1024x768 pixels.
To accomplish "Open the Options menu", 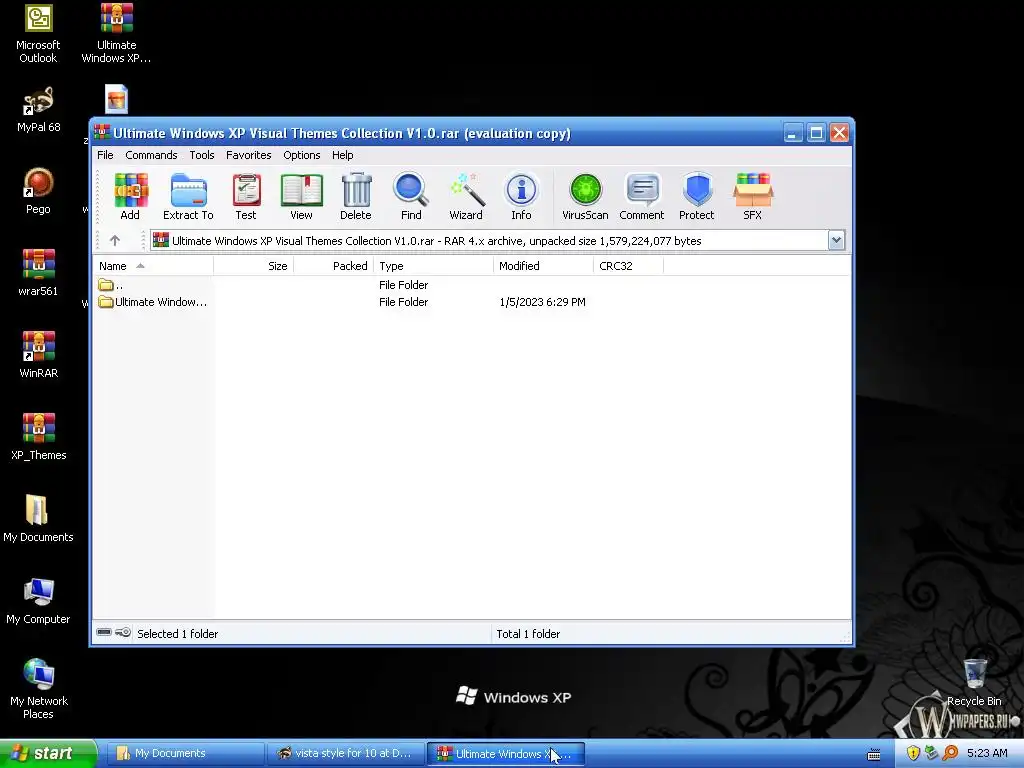I will [x=302, y=155].
